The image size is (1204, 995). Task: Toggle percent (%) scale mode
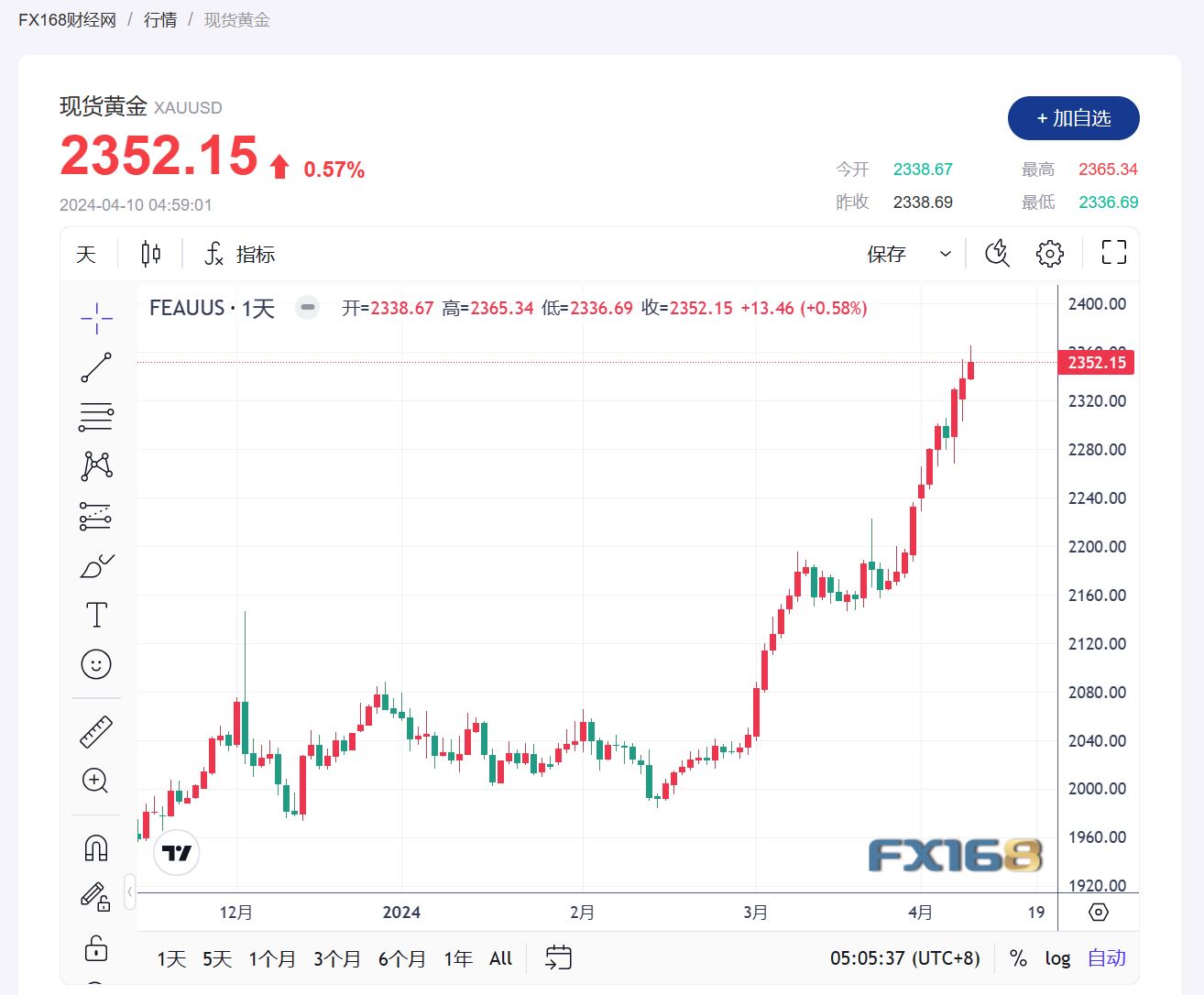(x=1018, y=958)
